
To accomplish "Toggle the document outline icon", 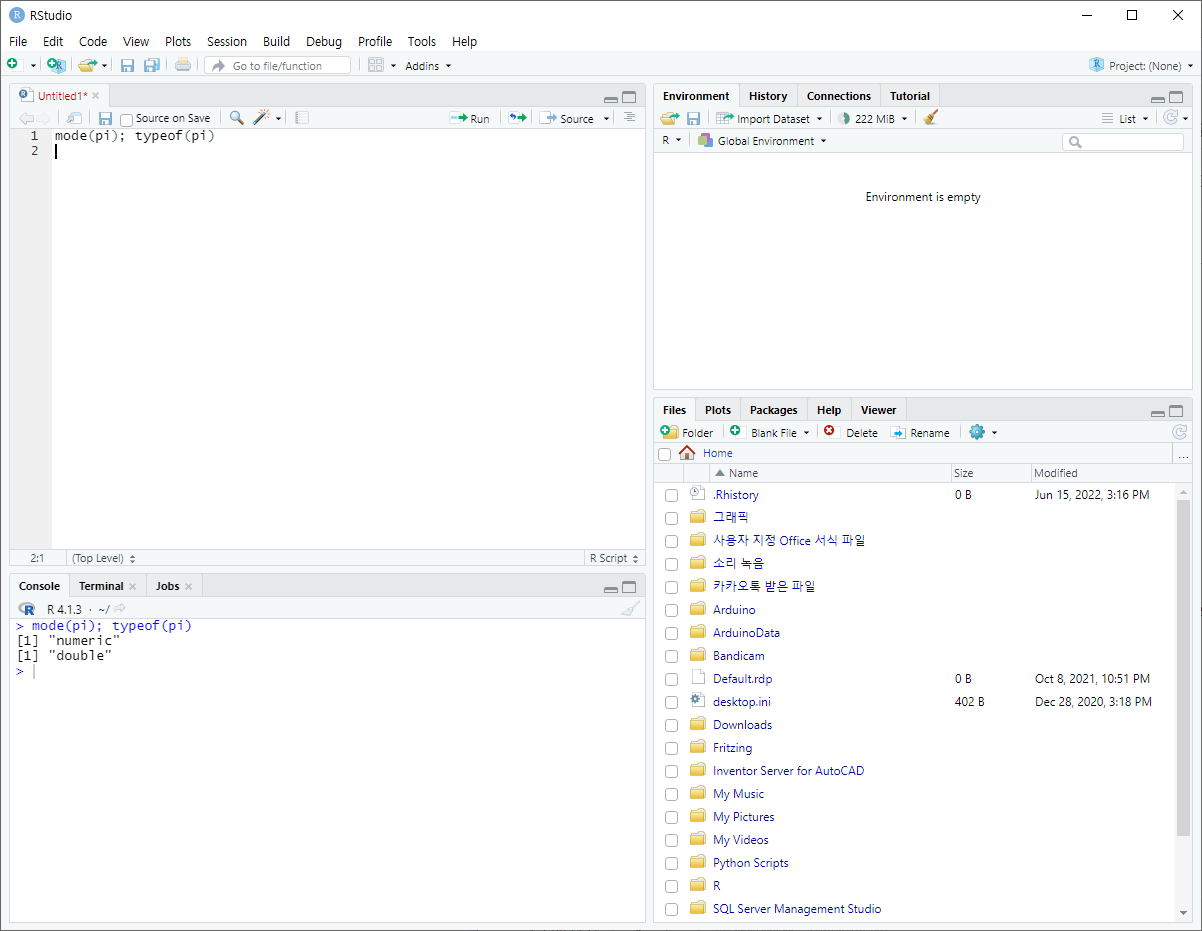I will click(x=629, y=117).
